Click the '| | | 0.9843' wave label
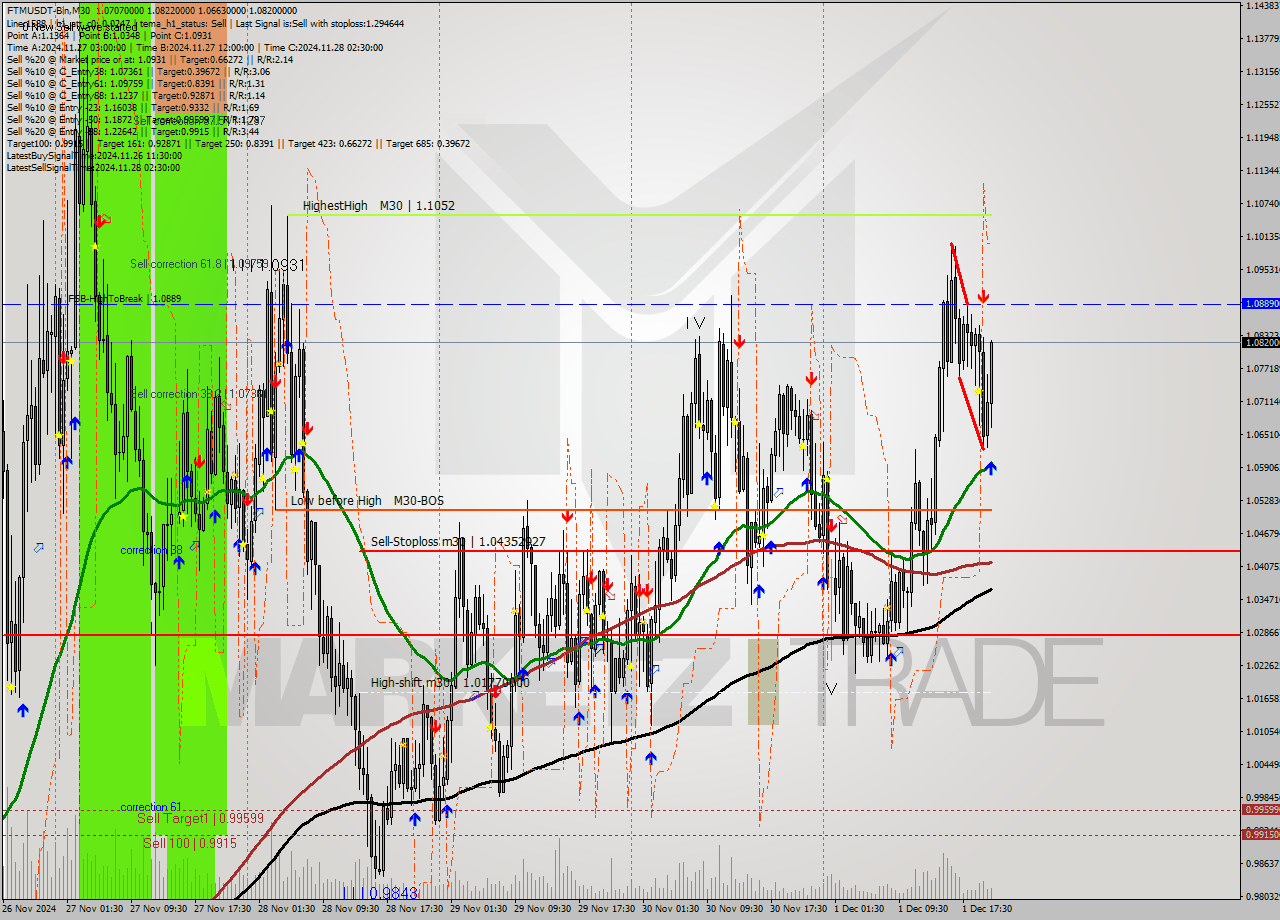This screenshot has width=1280, height=920. tap(380, 892)
